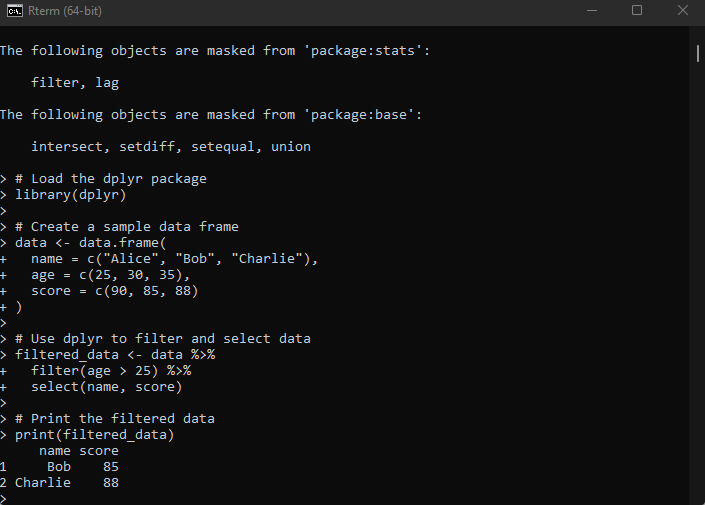This screenshot has width=705, height=505.
Task: Maximize the Rterm window
Action: coord(637,11)
